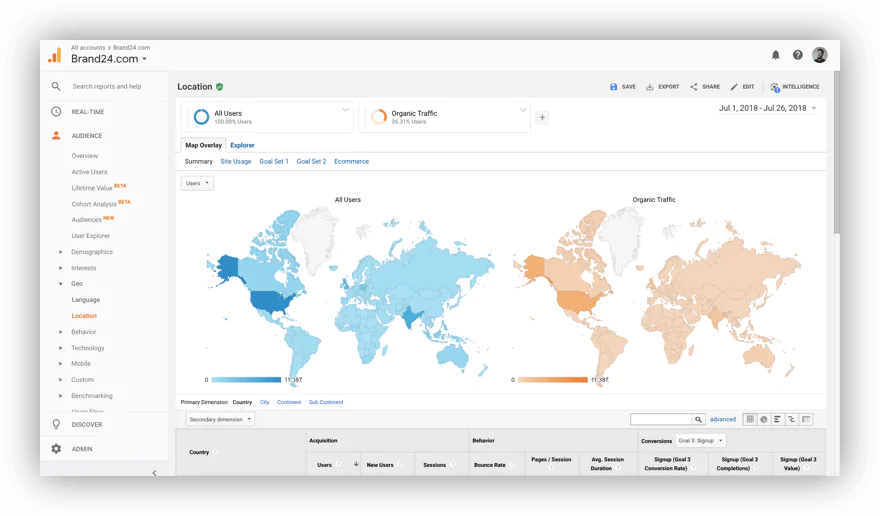Open Cohort Analysis report
Viewport: 880px width, 516px height.
[94, 204]
